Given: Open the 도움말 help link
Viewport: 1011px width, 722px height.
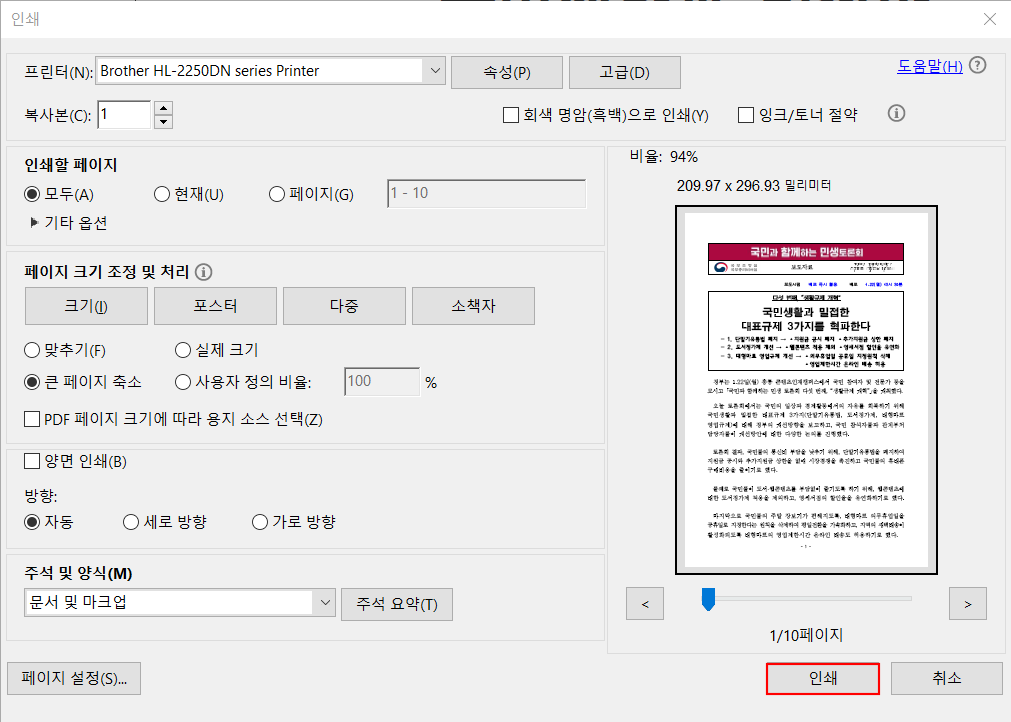Looking at the screenshot, I should pos(928,65).
